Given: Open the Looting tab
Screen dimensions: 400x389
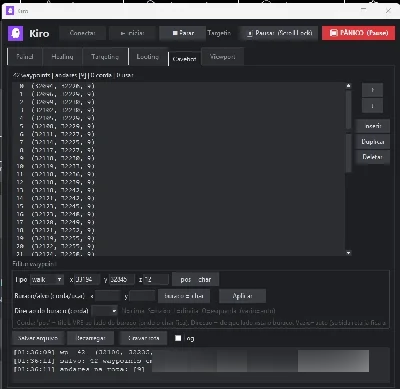Looking at the screenshot, I should pos(148,57).
